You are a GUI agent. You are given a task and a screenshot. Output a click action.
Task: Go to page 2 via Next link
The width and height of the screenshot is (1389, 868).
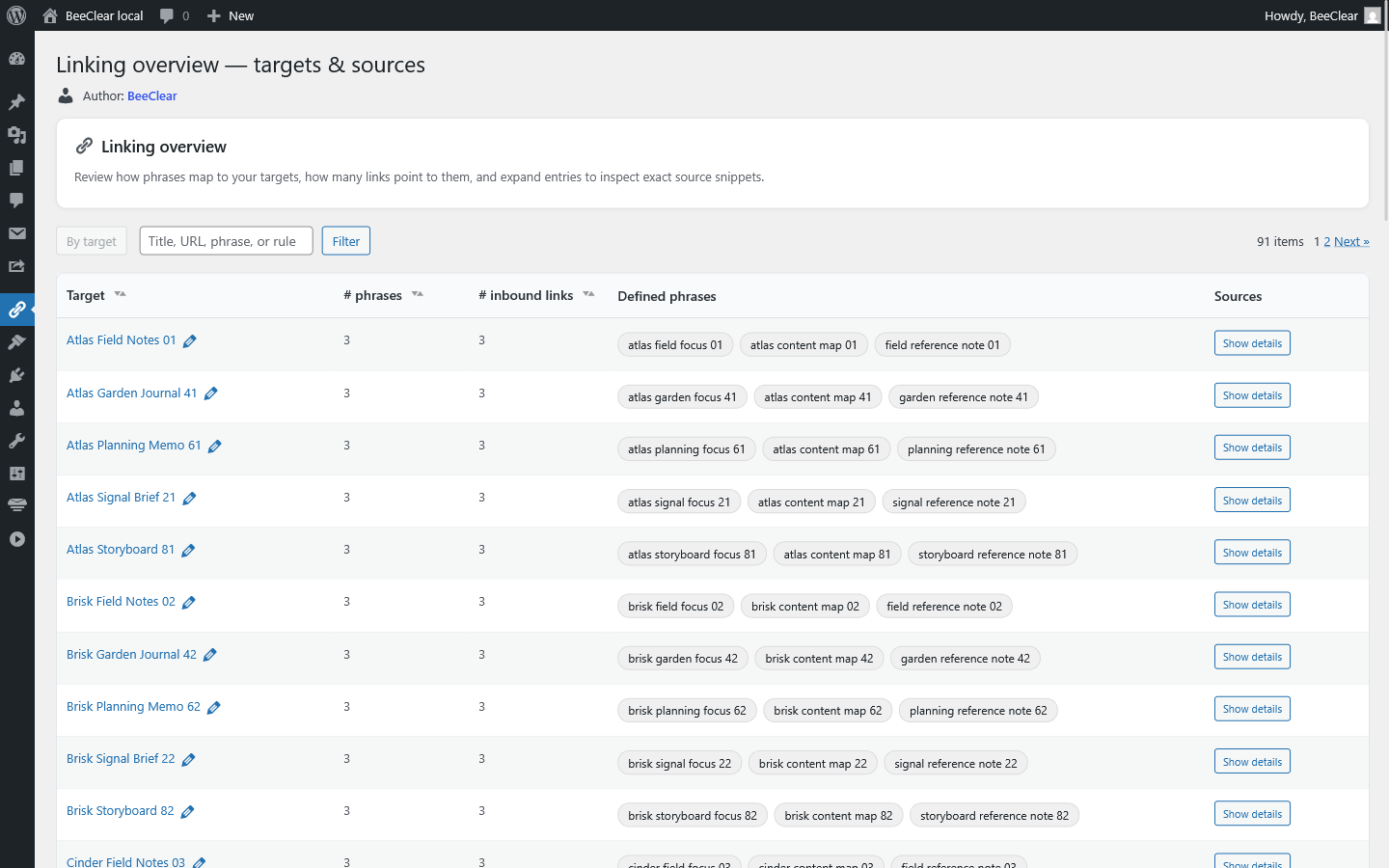[x=1348, y=241]
